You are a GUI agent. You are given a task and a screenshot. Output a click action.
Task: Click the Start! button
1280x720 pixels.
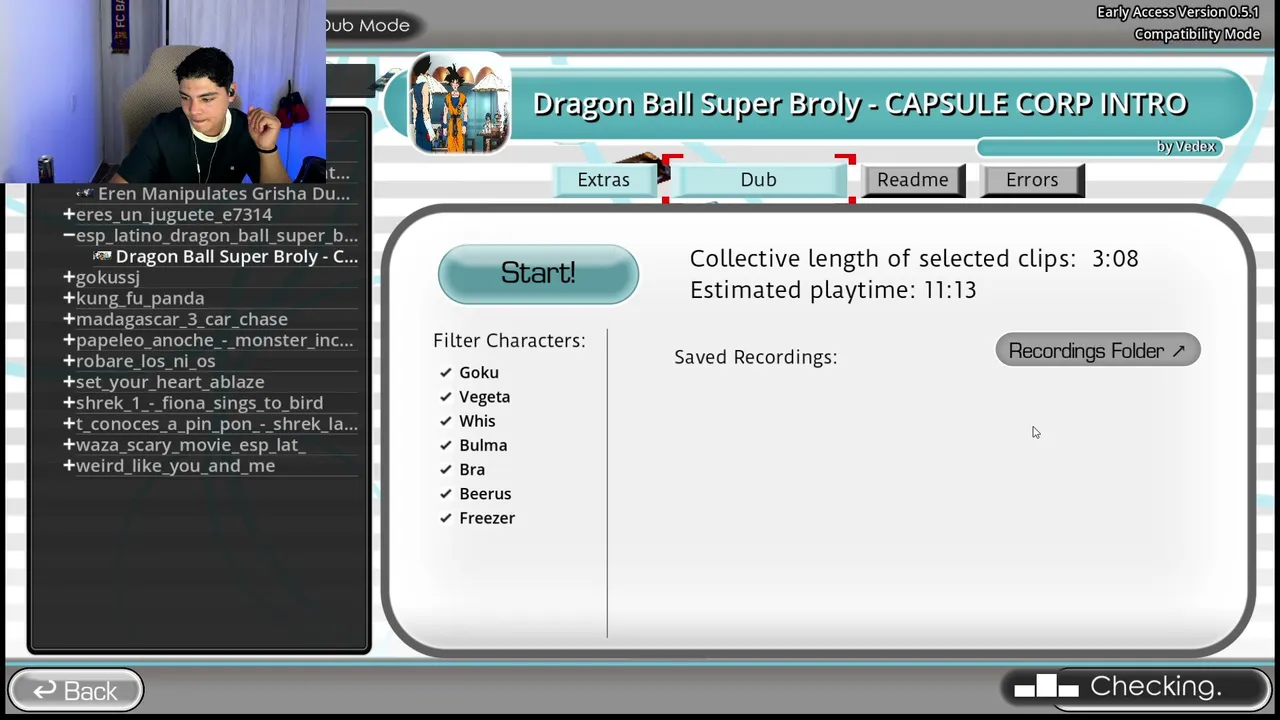(538, 274)
